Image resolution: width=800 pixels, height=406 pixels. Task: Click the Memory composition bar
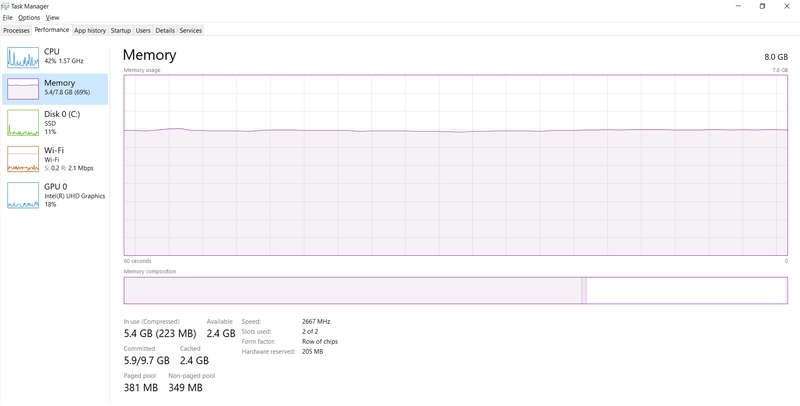456,290
